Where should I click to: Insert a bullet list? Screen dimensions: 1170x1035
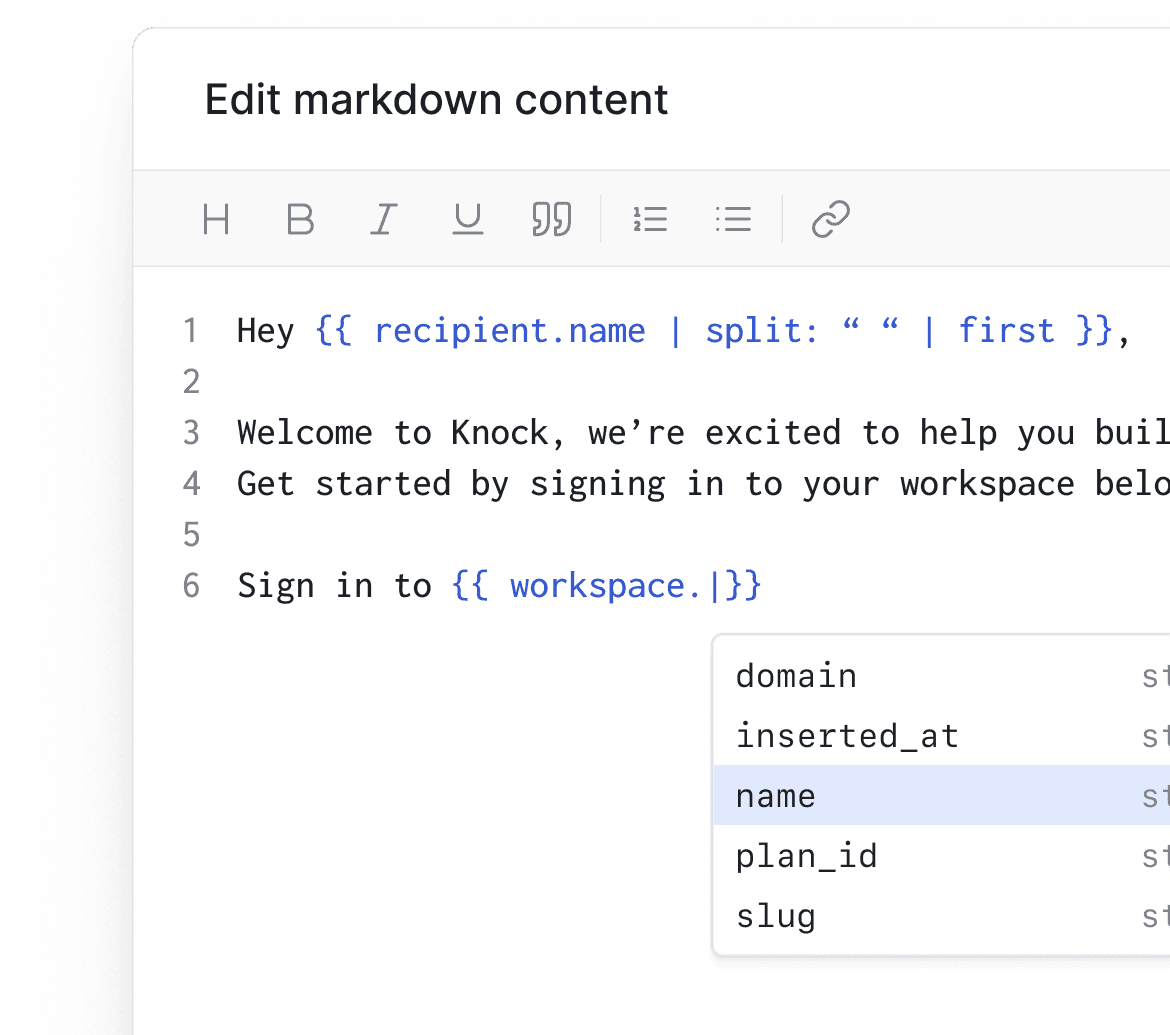(734, 219)
